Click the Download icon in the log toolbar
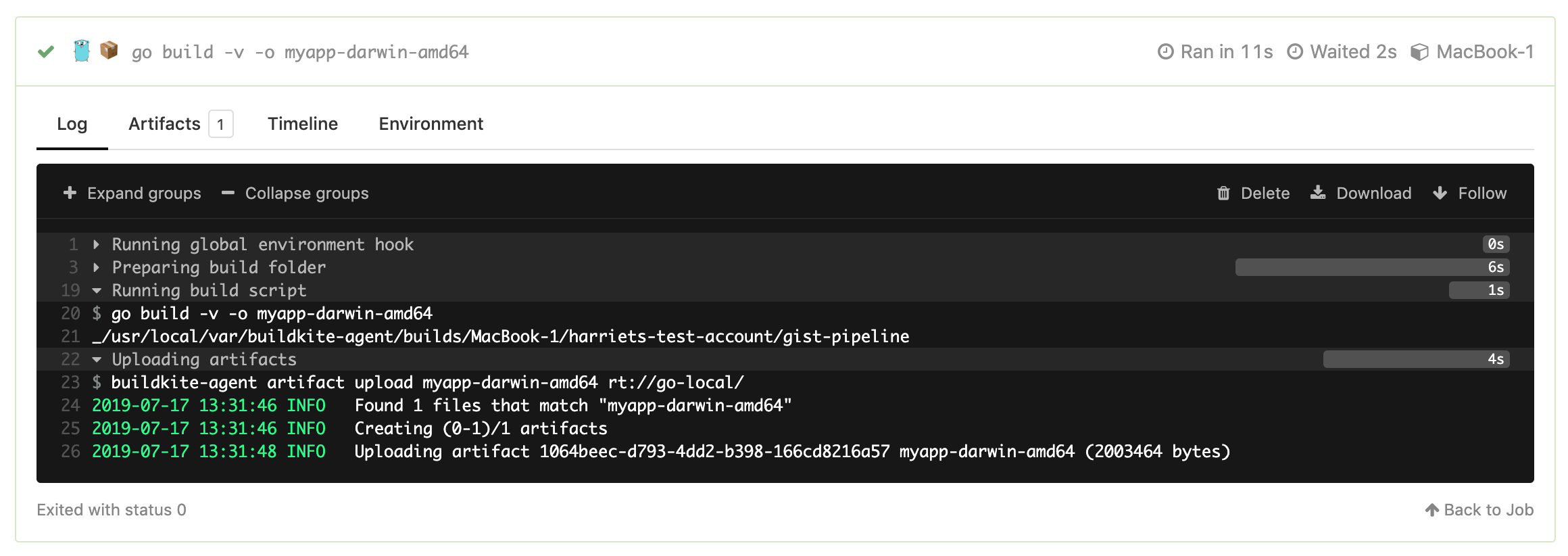Screen dimensions: 1568x556 point(1318,193)
